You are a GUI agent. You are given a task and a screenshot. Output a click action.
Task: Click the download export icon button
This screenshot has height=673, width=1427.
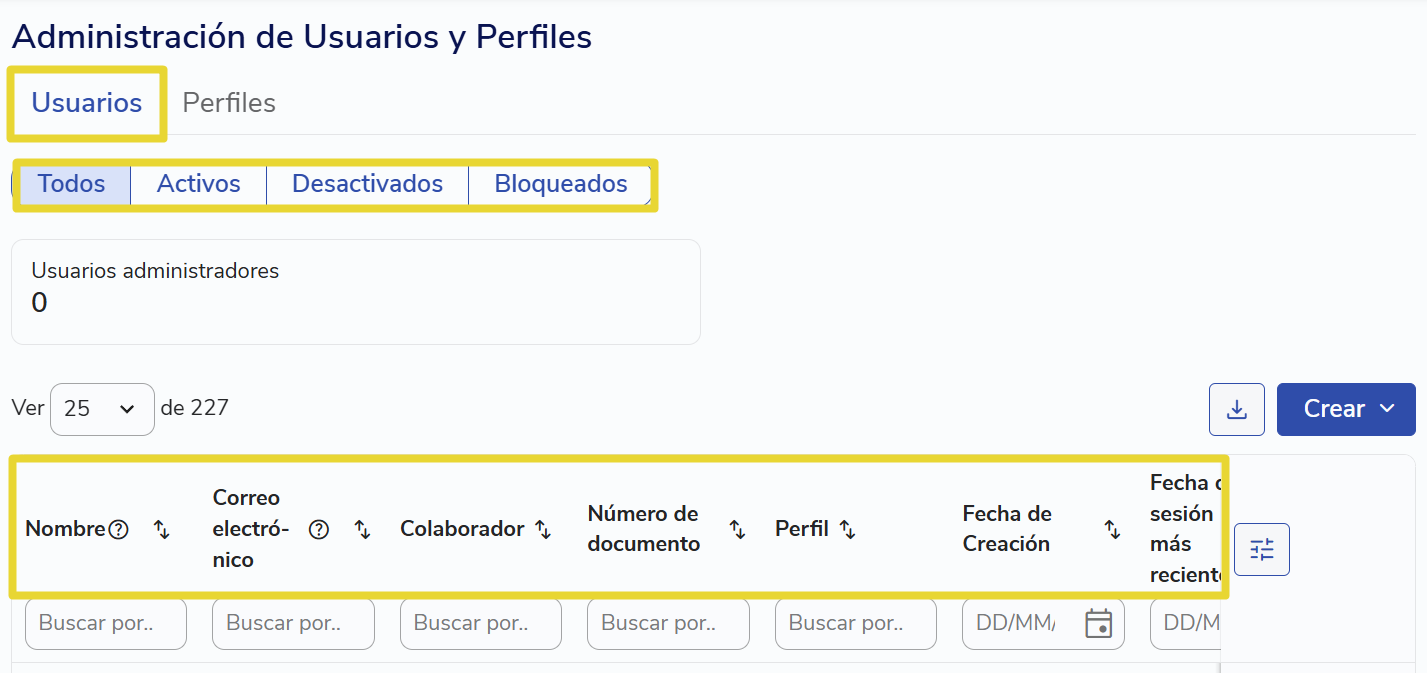1237,410
